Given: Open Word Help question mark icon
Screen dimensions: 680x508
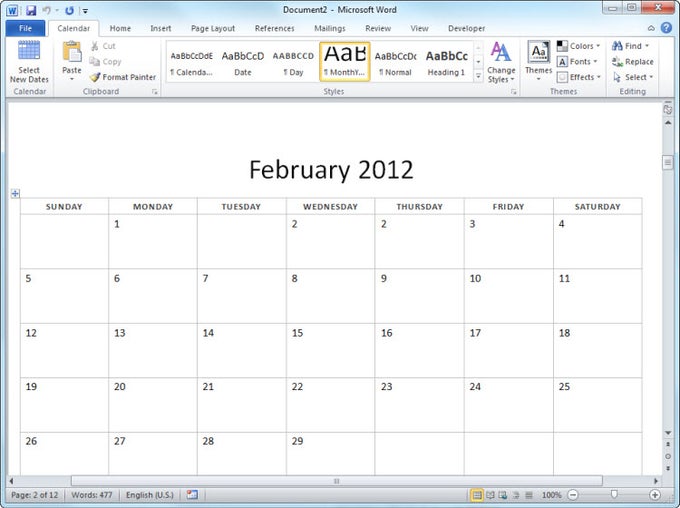Looking at the screenshot, I should pos(666,28).
